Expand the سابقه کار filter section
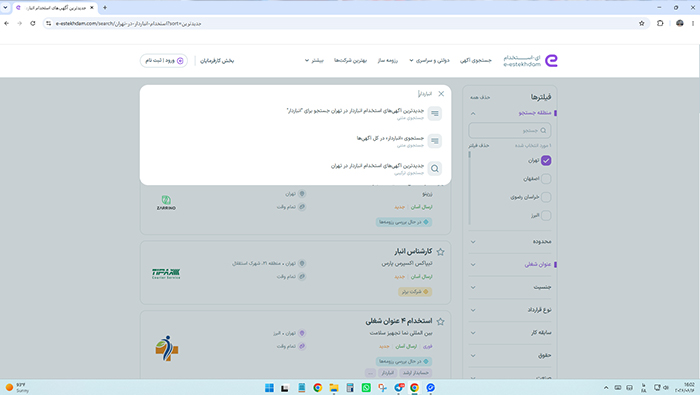 (x=473, y=333)
